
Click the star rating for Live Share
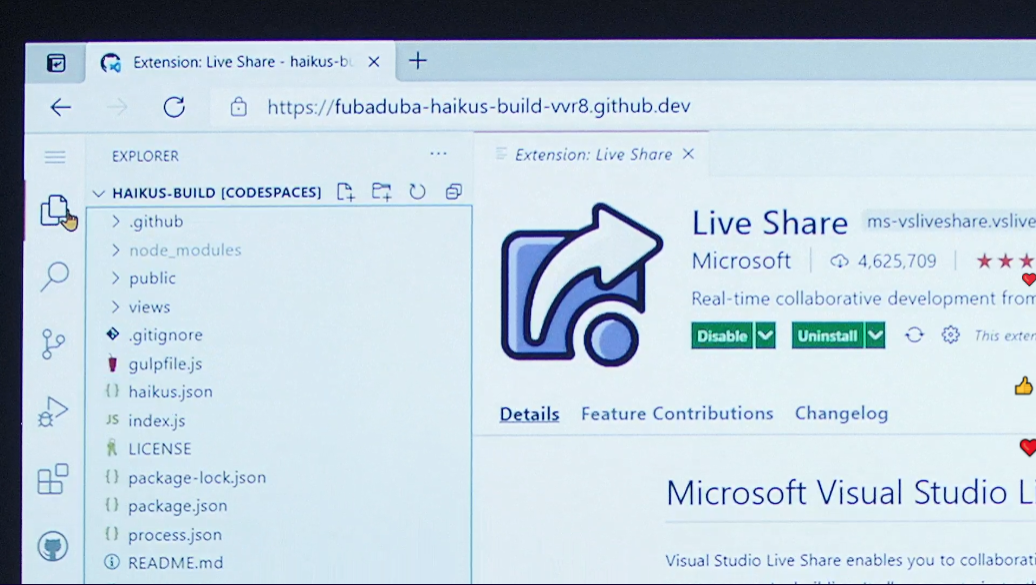[1005, 261]
